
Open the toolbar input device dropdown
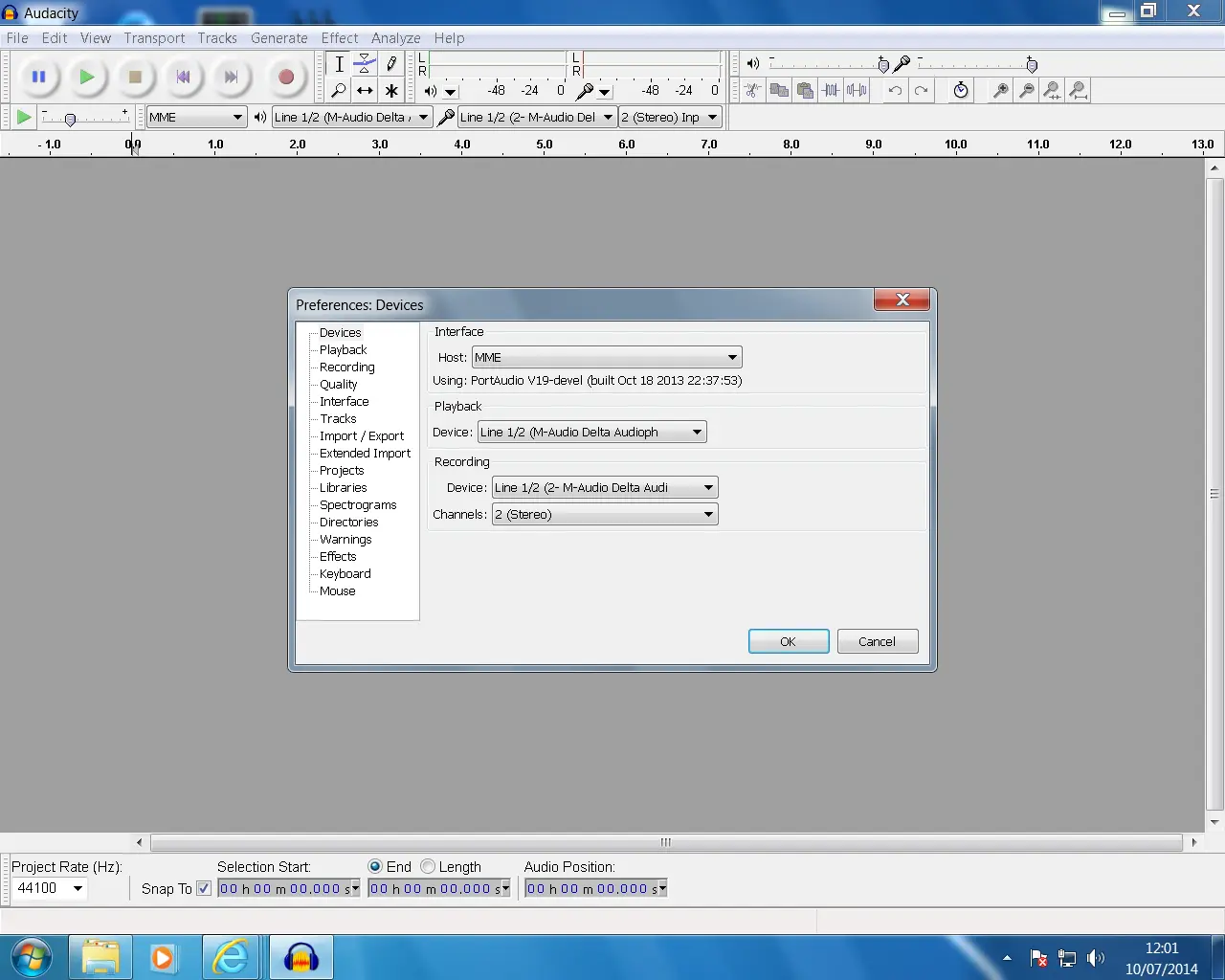(536, 117)
